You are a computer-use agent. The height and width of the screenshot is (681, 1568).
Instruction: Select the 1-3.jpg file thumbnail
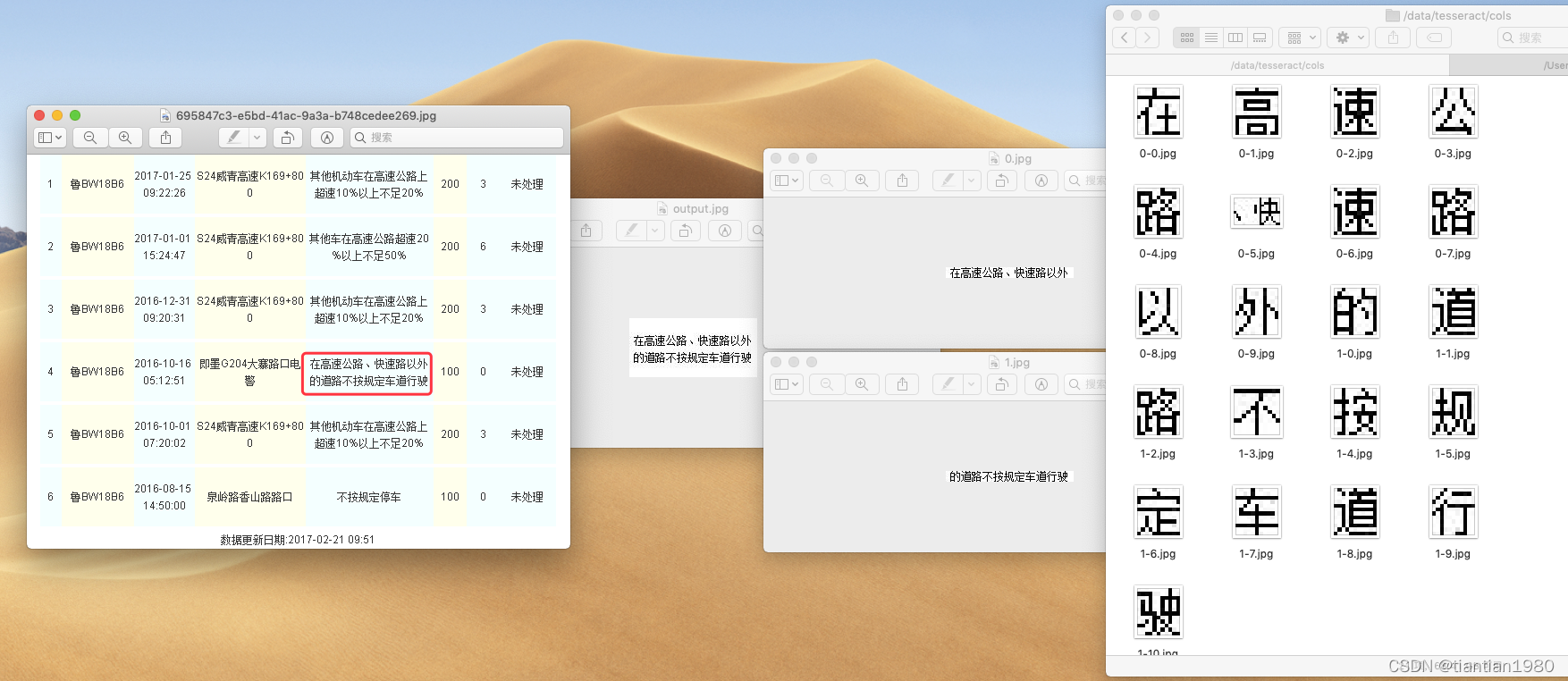[1256, 412]
